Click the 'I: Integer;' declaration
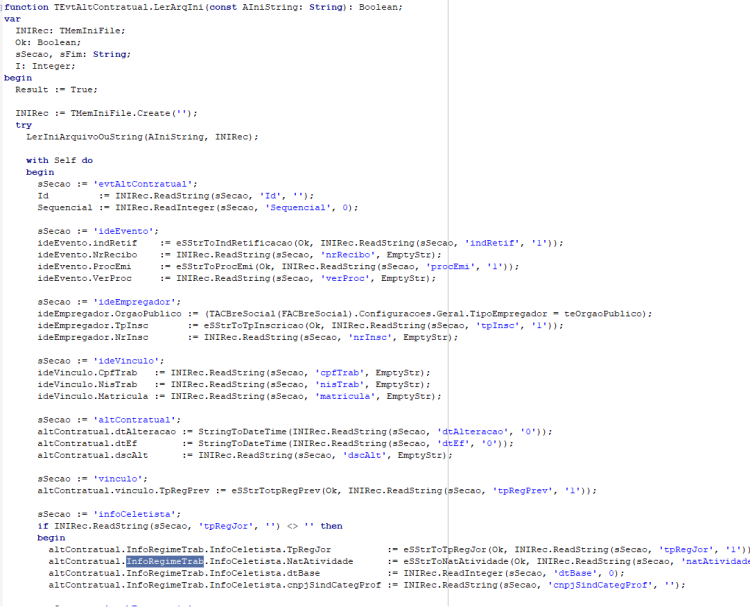 pyautogui.click(x=45, y=66)
